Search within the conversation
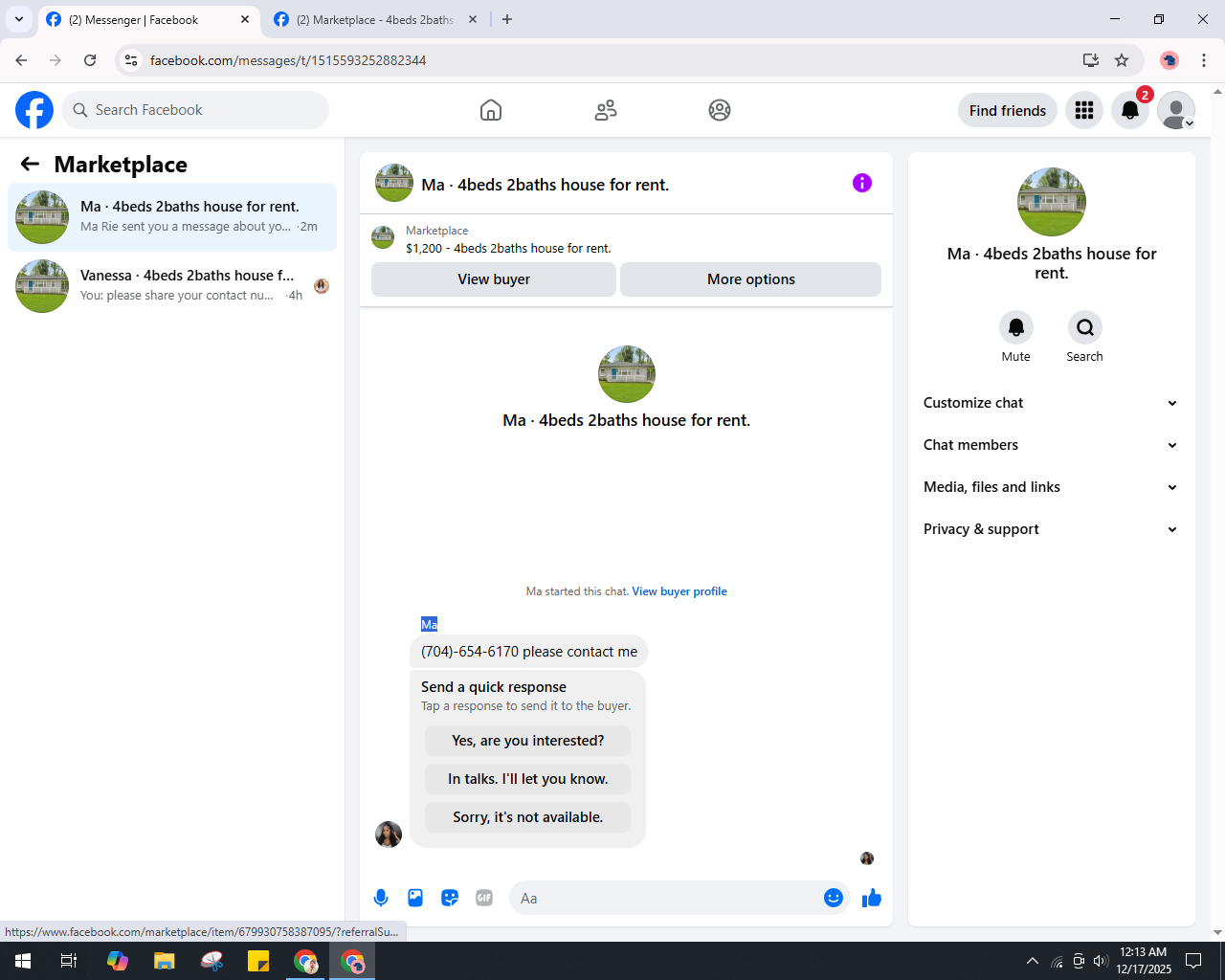1225x980 pixels. pos(1085,327)
